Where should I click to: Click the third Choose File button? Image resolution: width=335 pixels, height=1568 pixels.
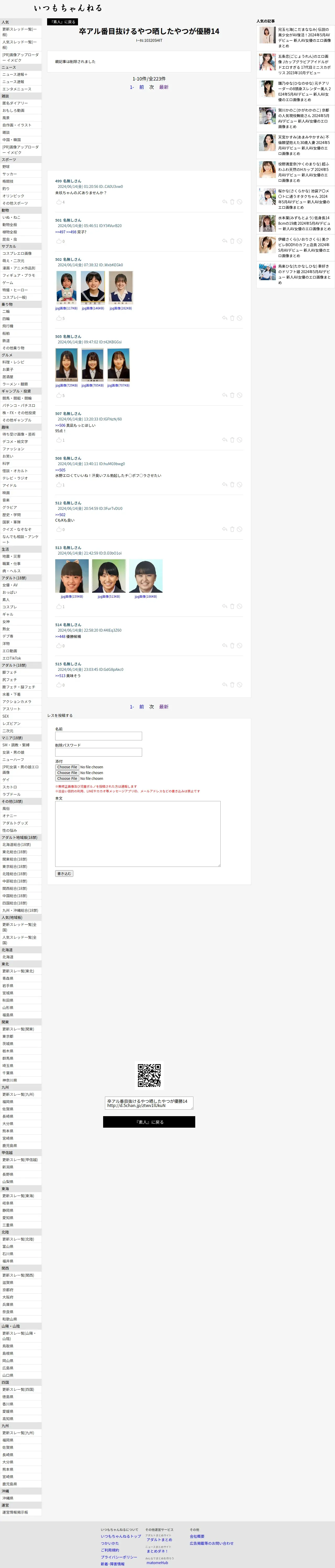(67, 779)
